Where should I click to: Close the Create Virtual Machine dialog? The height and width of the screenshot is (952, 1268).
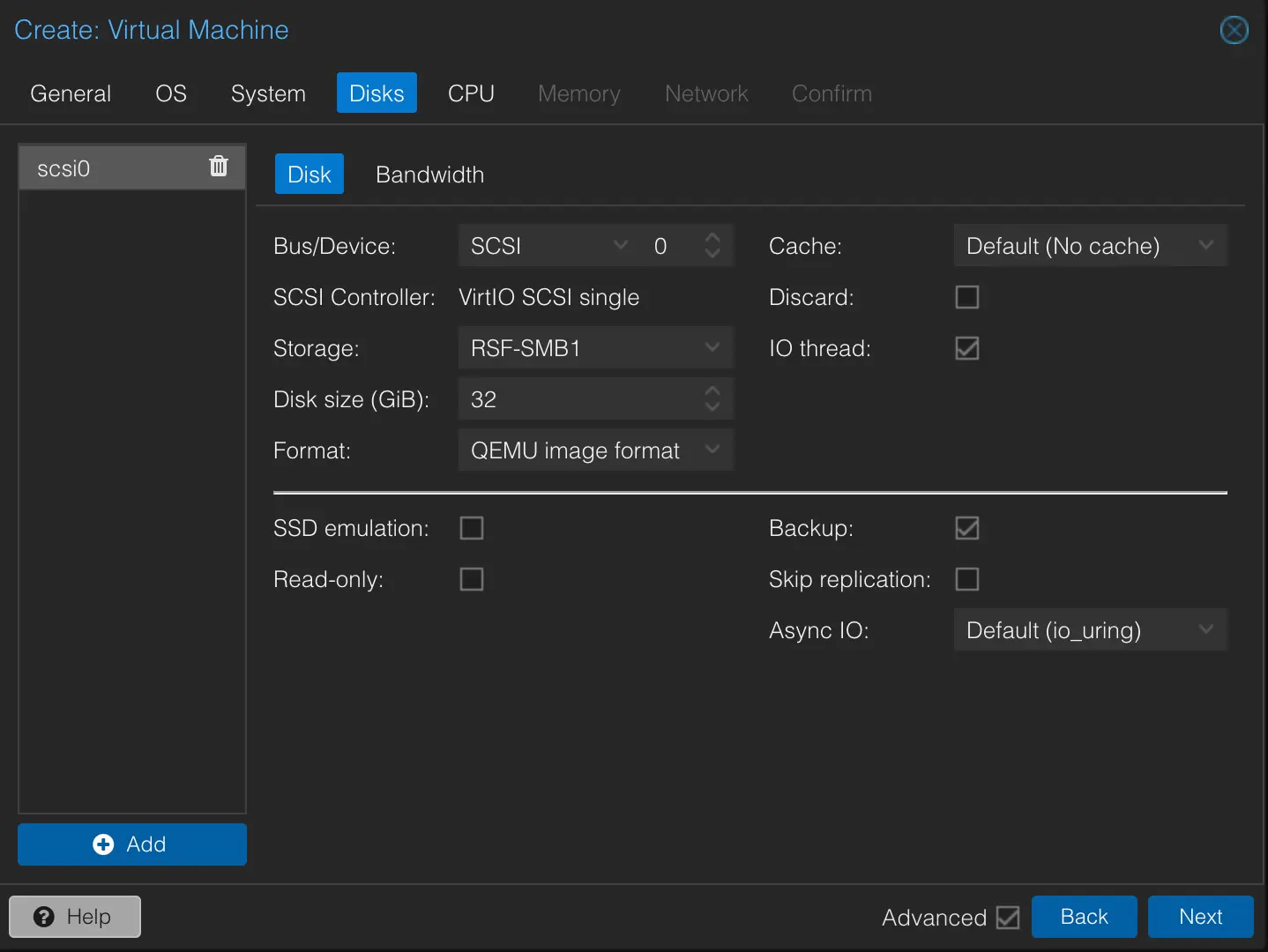point(1234,30)
